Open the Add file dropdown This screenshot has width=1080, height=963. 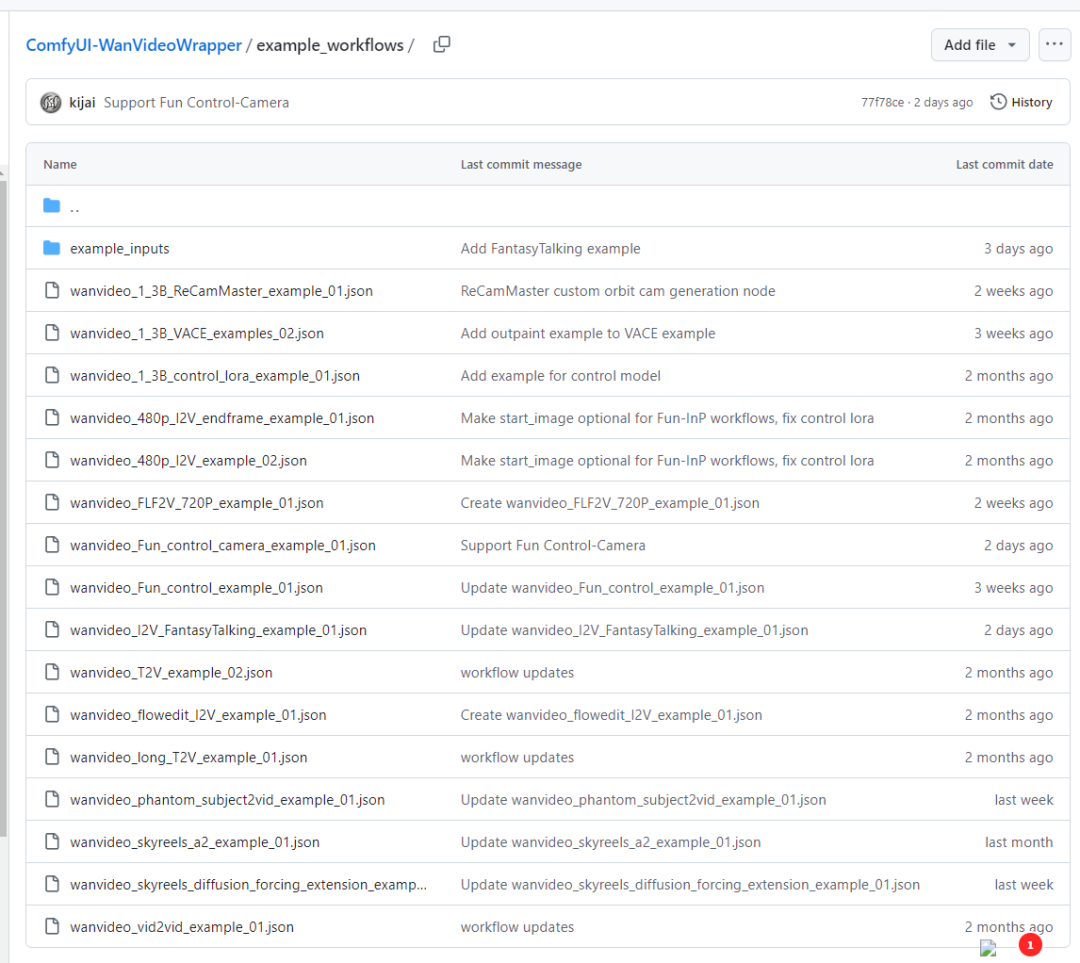[979, 45]
